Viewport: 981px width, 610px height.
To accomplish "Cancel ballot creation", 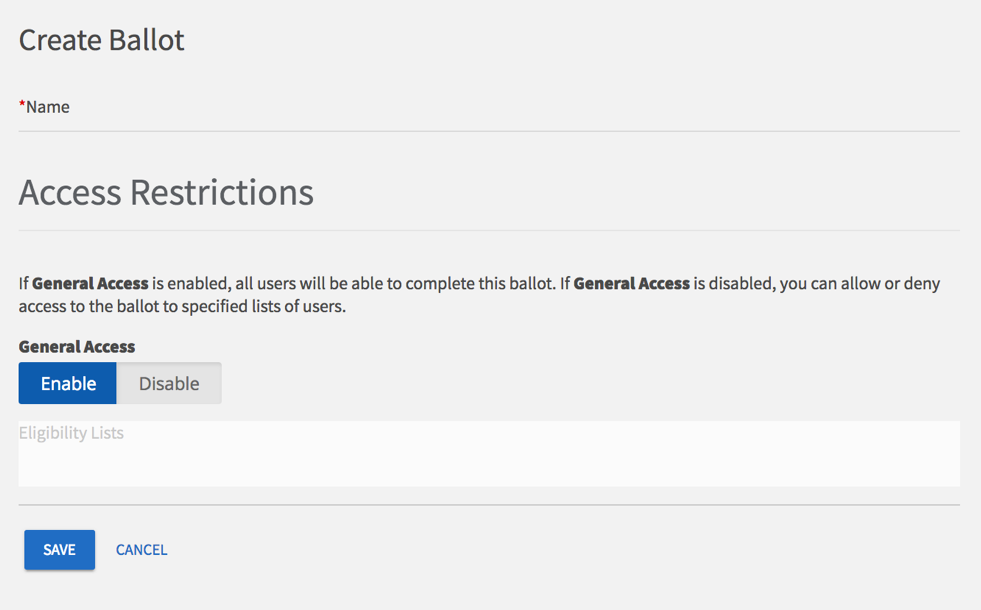I will coord(141,550).
